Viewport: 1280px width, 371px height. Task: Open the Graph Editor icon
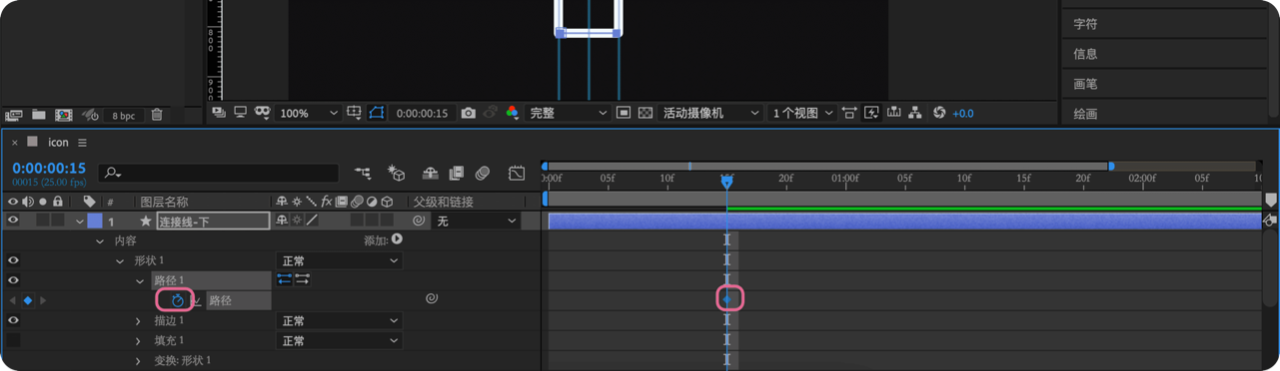coord(517,173)
